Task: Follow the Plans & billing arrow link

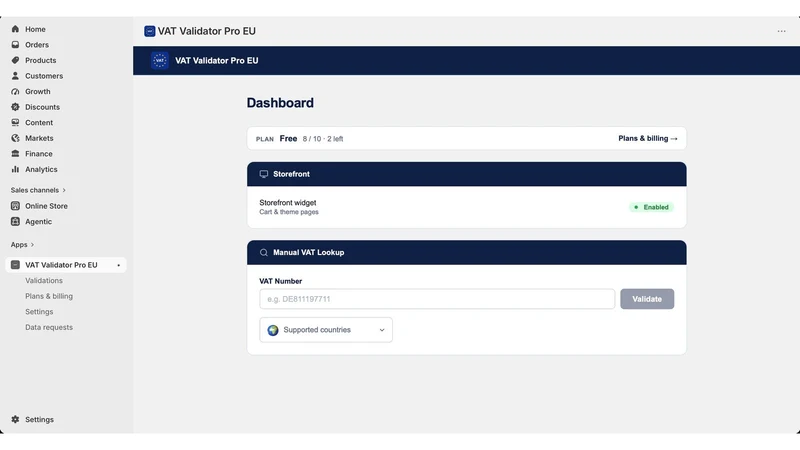Action: pyautogui.click(x=648, y=138)
